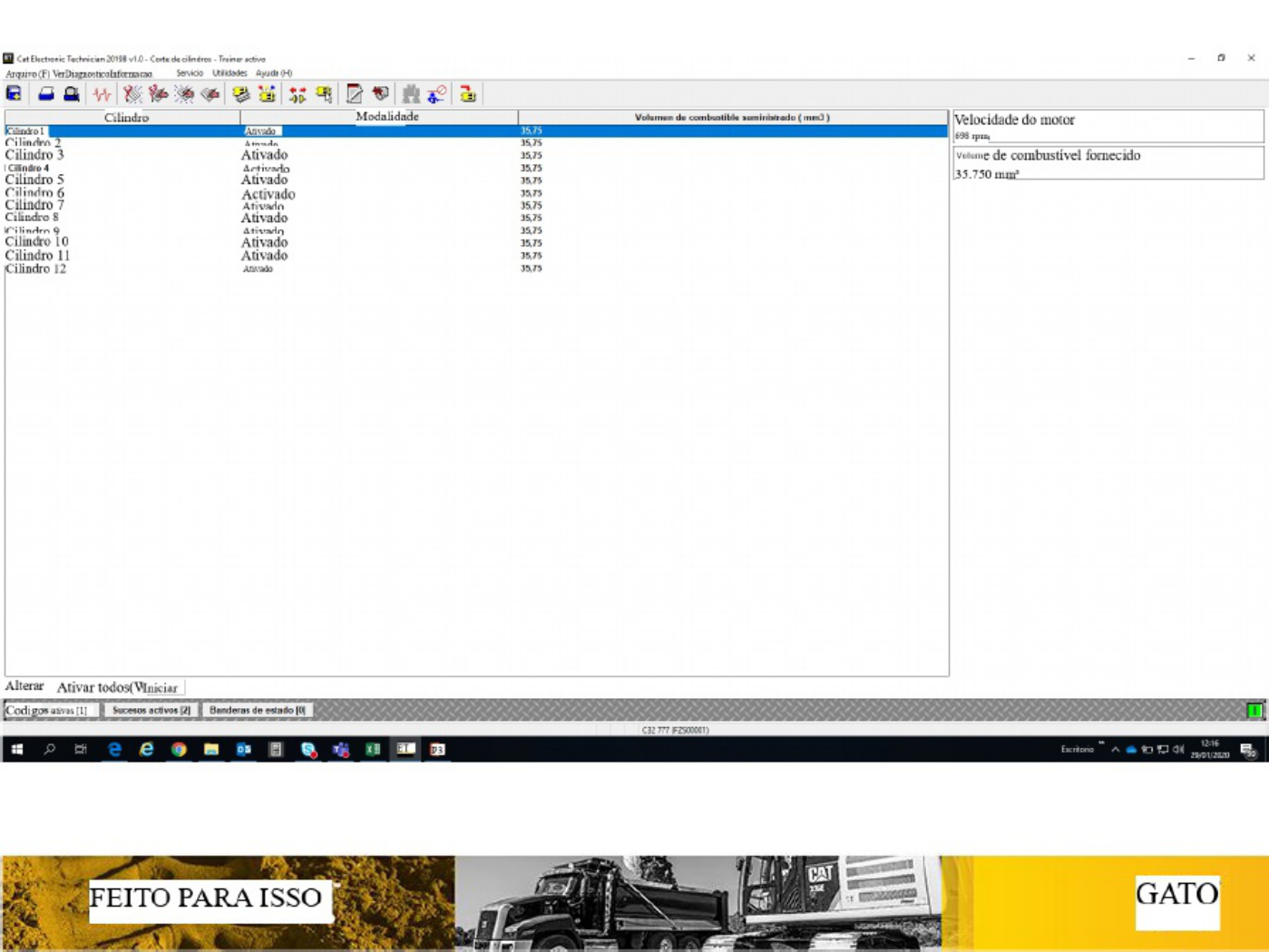Click the print toolbar icon

(x=45, y=93)
